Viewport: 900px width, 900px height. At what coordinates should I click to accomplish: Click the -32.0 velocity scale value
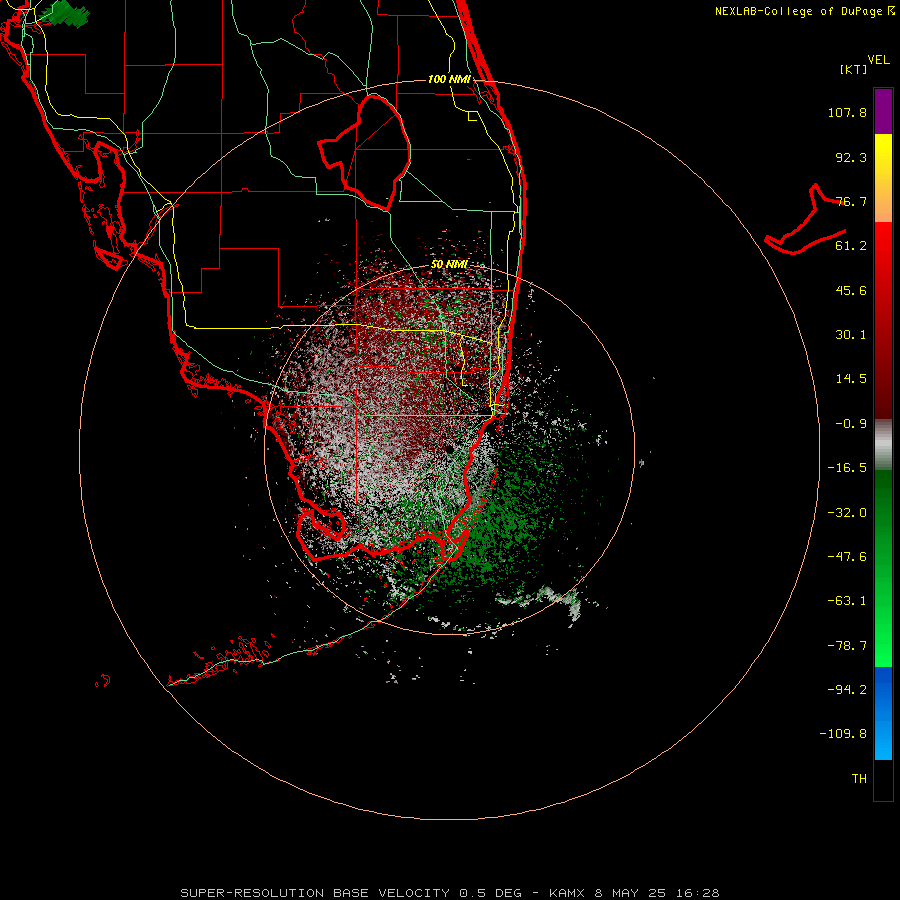(x=847, y=513)
